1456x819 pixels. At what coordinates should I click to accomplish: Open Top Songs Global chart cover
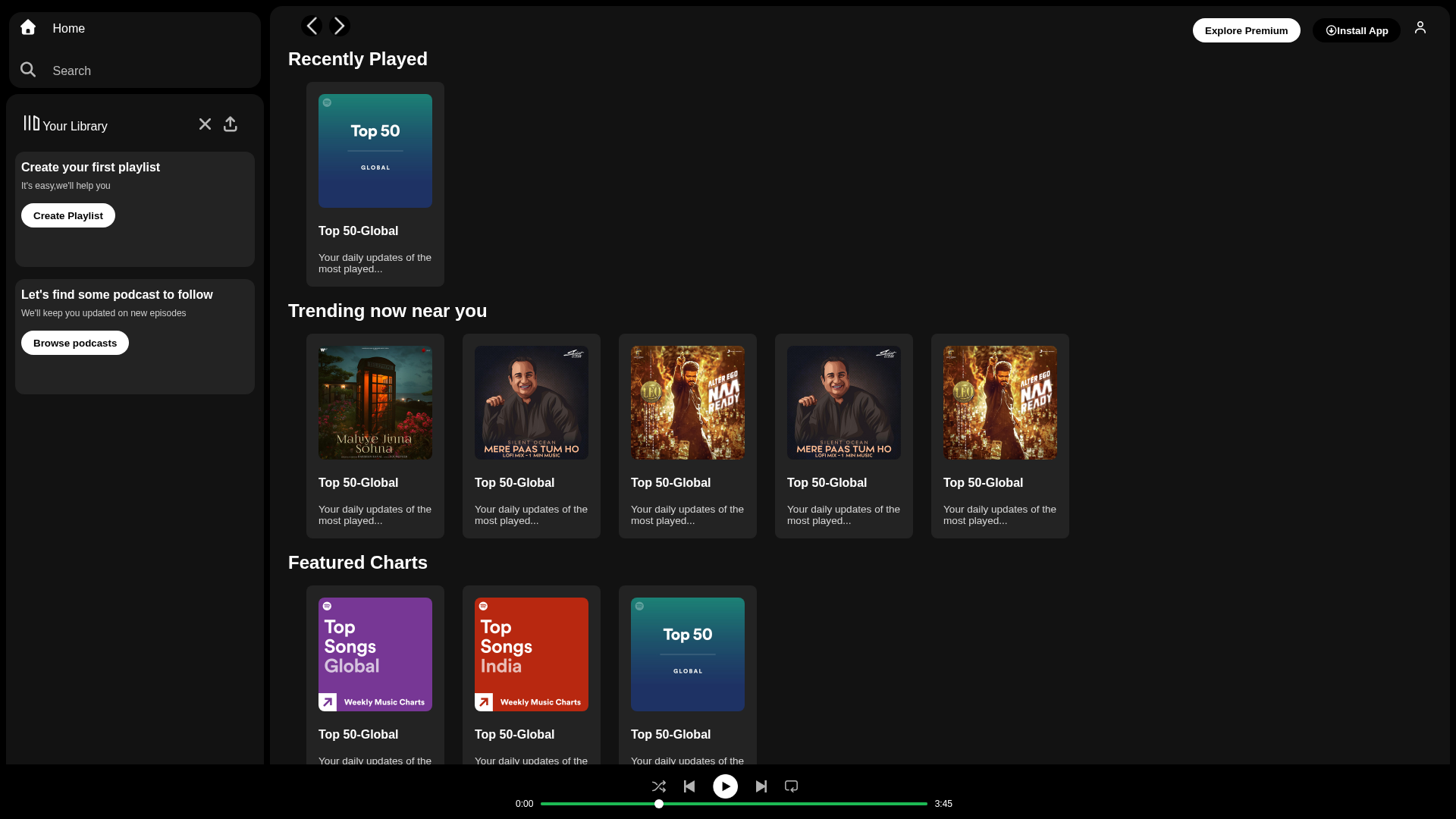[x=375, y=654]
